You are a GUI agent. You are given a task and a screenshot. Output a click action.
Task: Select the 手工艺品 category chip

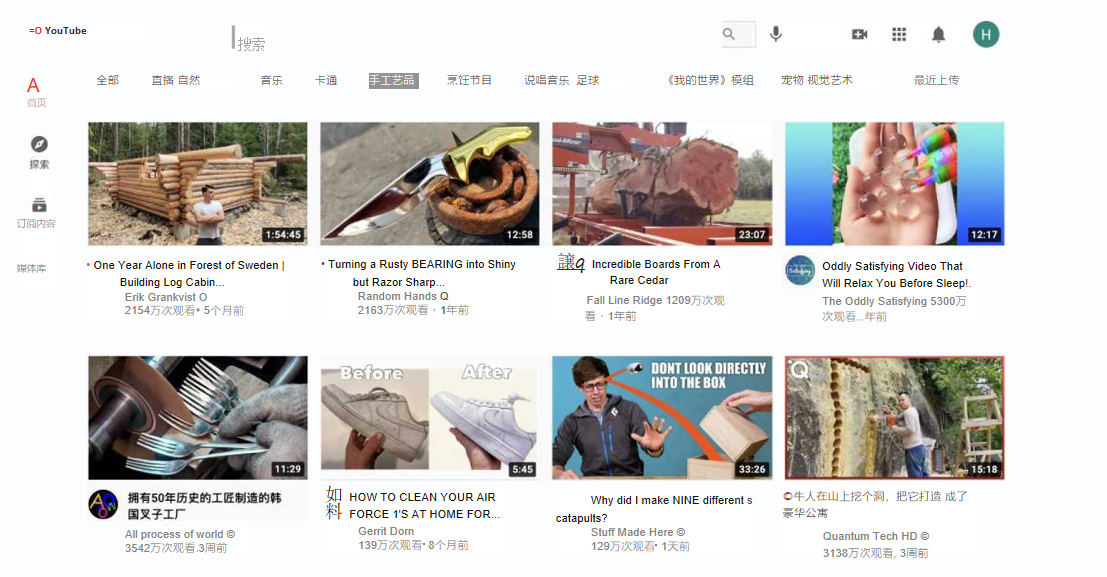coord(393,80)
